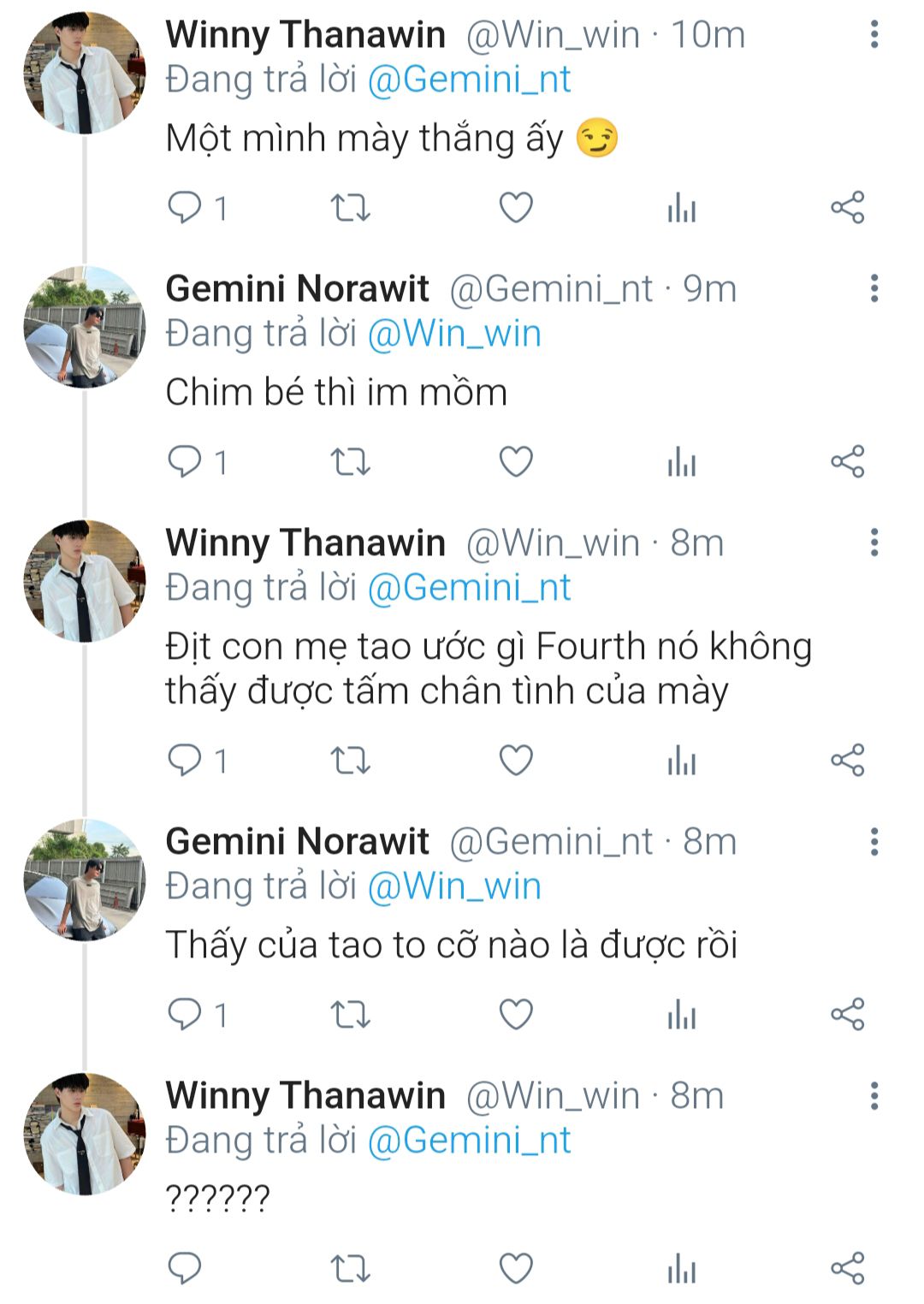Open Winny Thanawin's profile picture in first tweet
This screenshot has height=1304, width=924.
(x=85, y=74)
